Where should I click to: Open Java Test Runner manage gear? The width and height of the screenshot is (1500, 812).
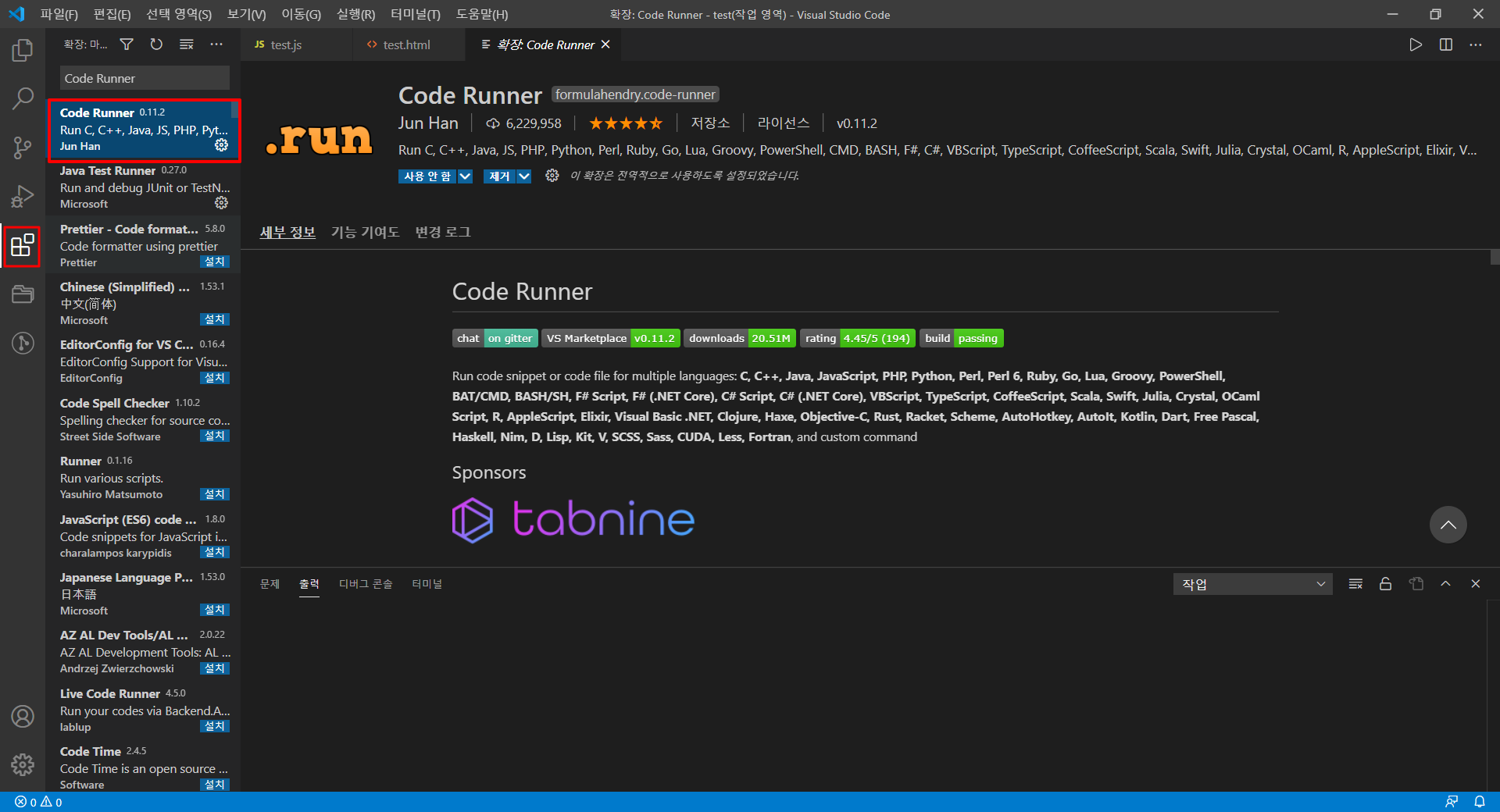[x=222, y=203]
